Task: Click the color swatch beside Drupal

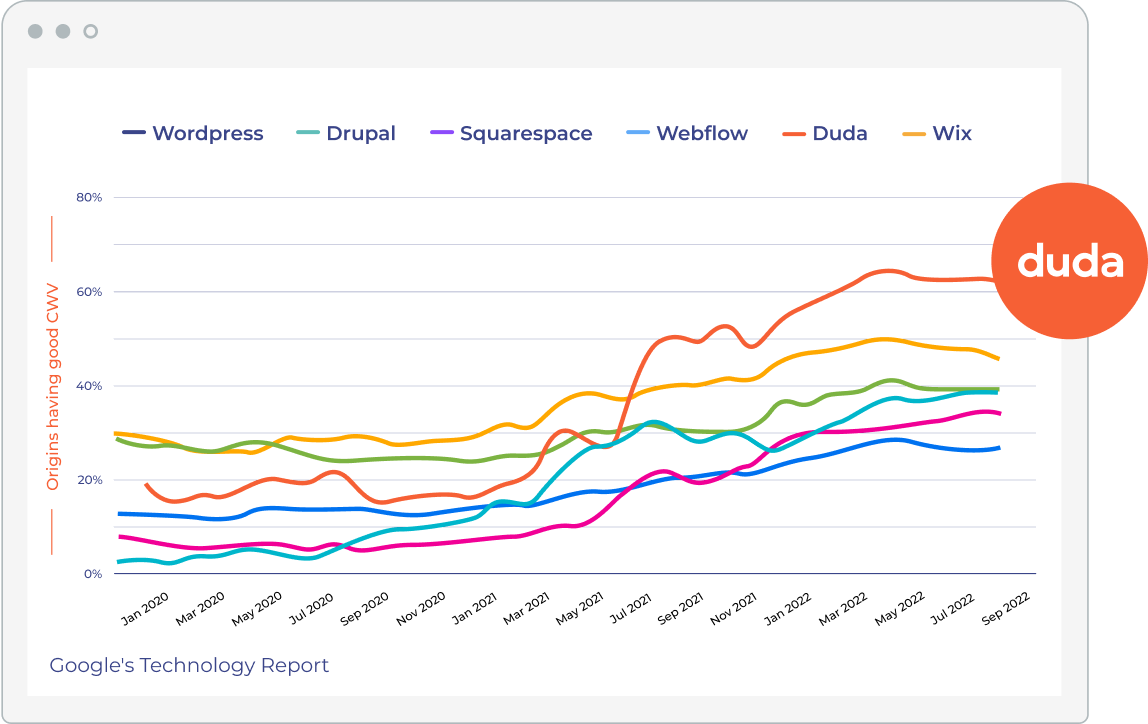Action: 308,133
